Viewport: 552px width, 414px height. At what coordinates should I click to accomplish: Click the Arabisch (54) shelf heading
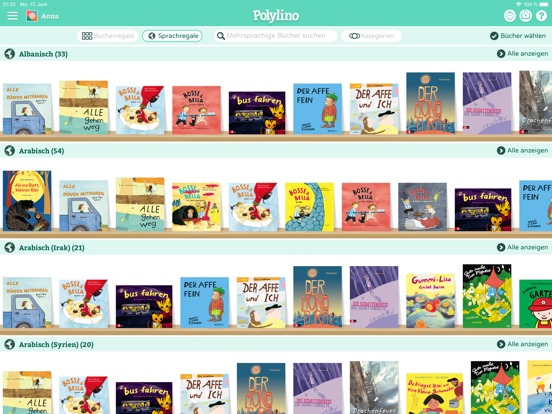pyautogui.click(x=42, y=151)
